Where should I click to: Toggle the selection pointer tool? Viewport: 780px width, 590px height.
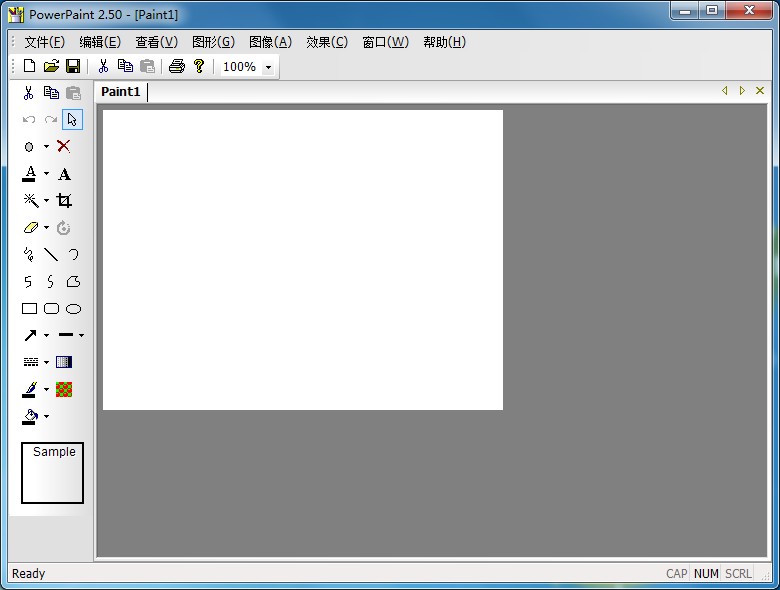coord(73,119)
